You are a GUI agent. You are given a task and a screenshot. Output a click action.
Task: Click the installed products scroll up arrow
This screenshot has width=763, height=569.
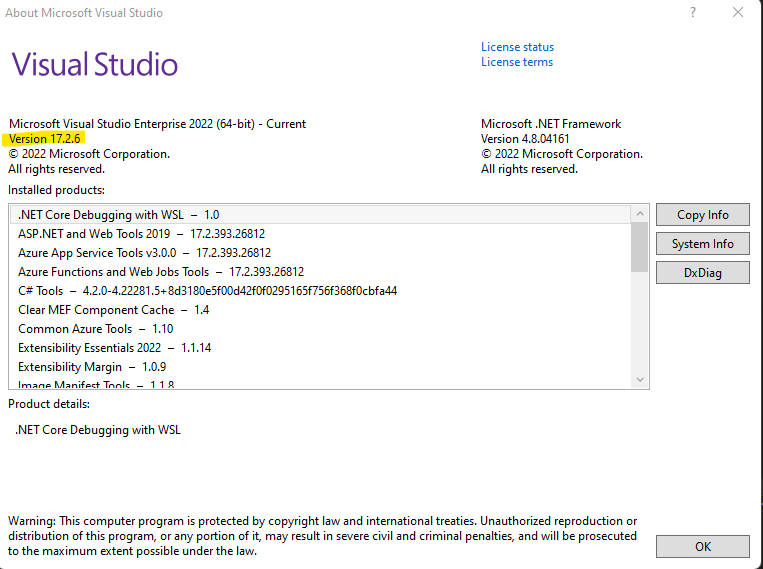(x=640, y=214)
